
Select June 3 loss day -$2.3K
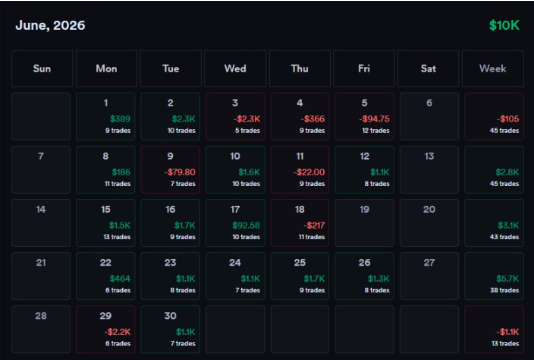[x=235, y=116]
